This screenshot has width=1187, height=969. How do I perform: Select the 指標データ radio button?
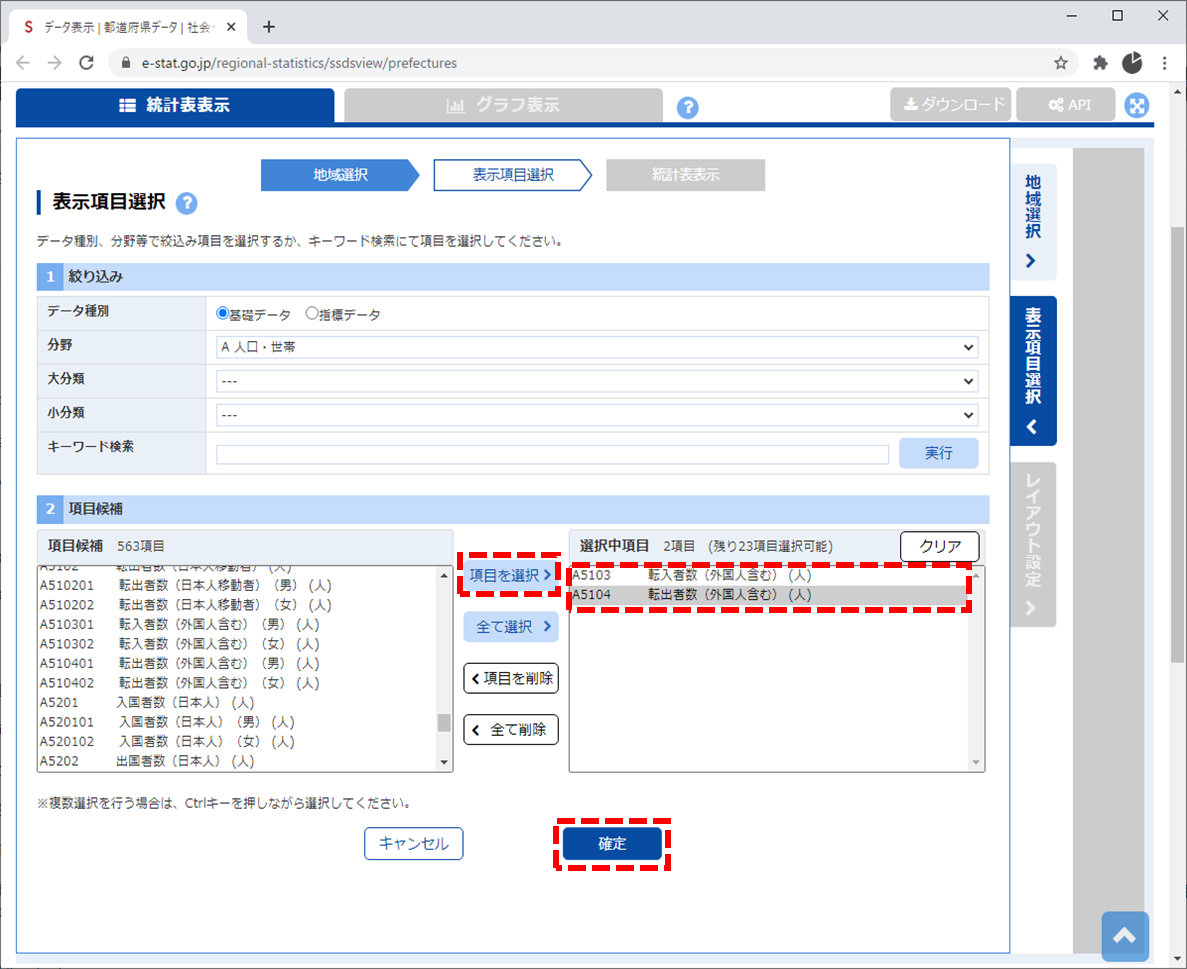(312, 313)
